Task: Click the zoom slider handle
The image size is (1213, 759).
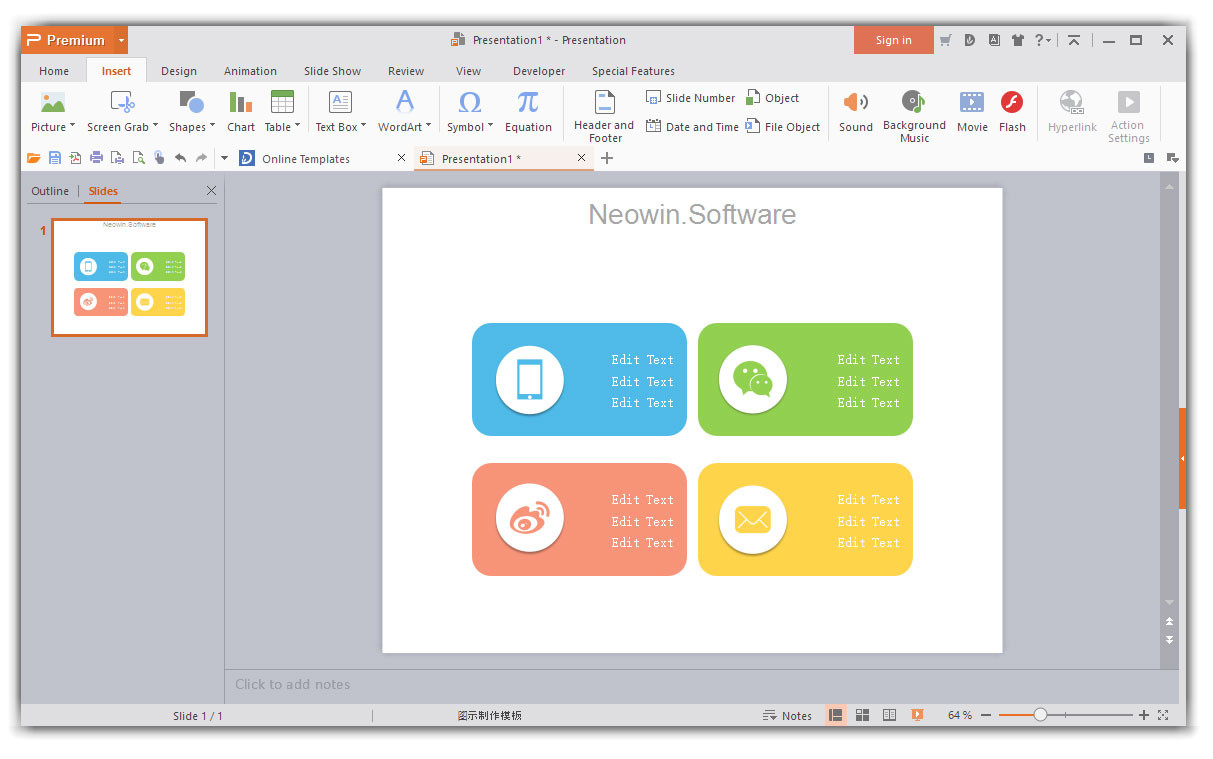Action: pyautogui.click(x=1040, y=715)
